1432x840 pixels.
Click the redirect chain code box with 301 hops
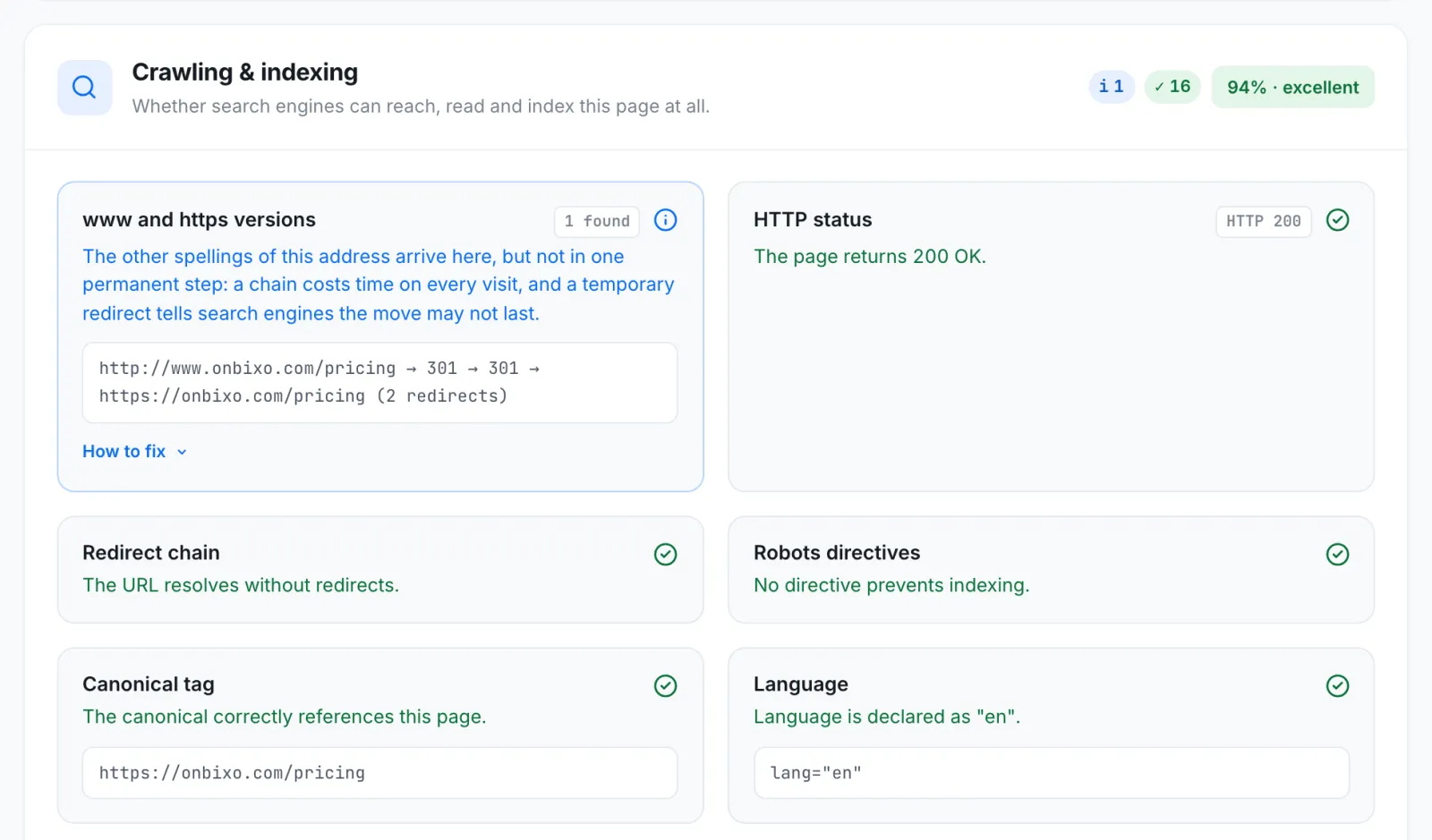379,383
